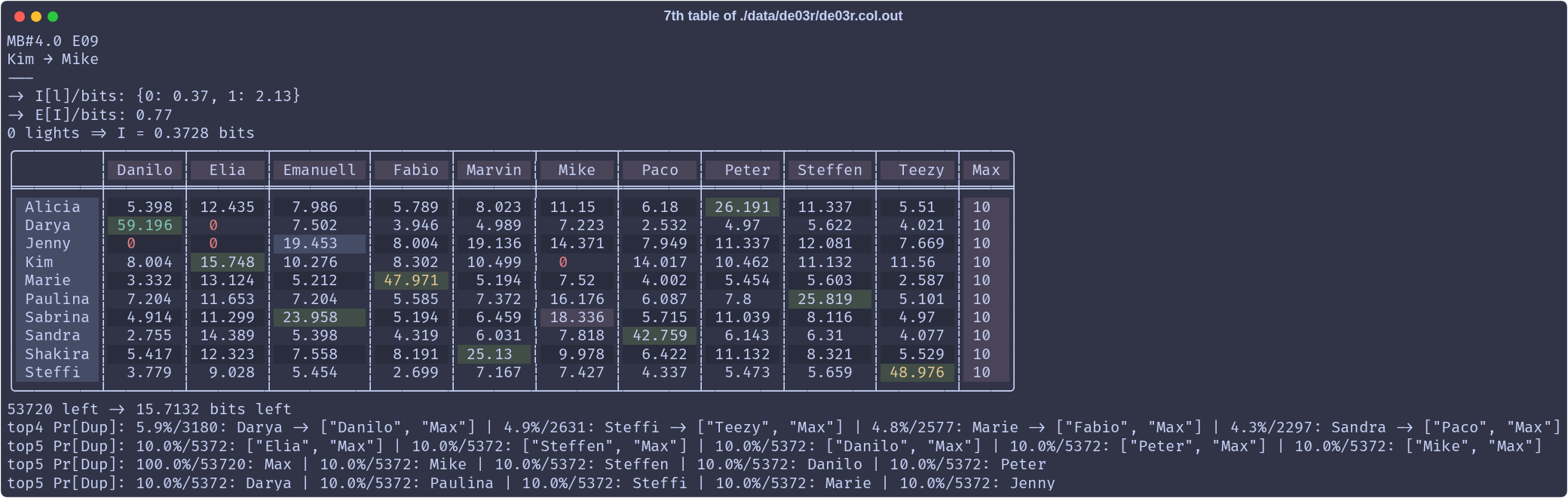Click the top5 Pr[Dup] line with 100.0%/53720: Max

(527, 465)
